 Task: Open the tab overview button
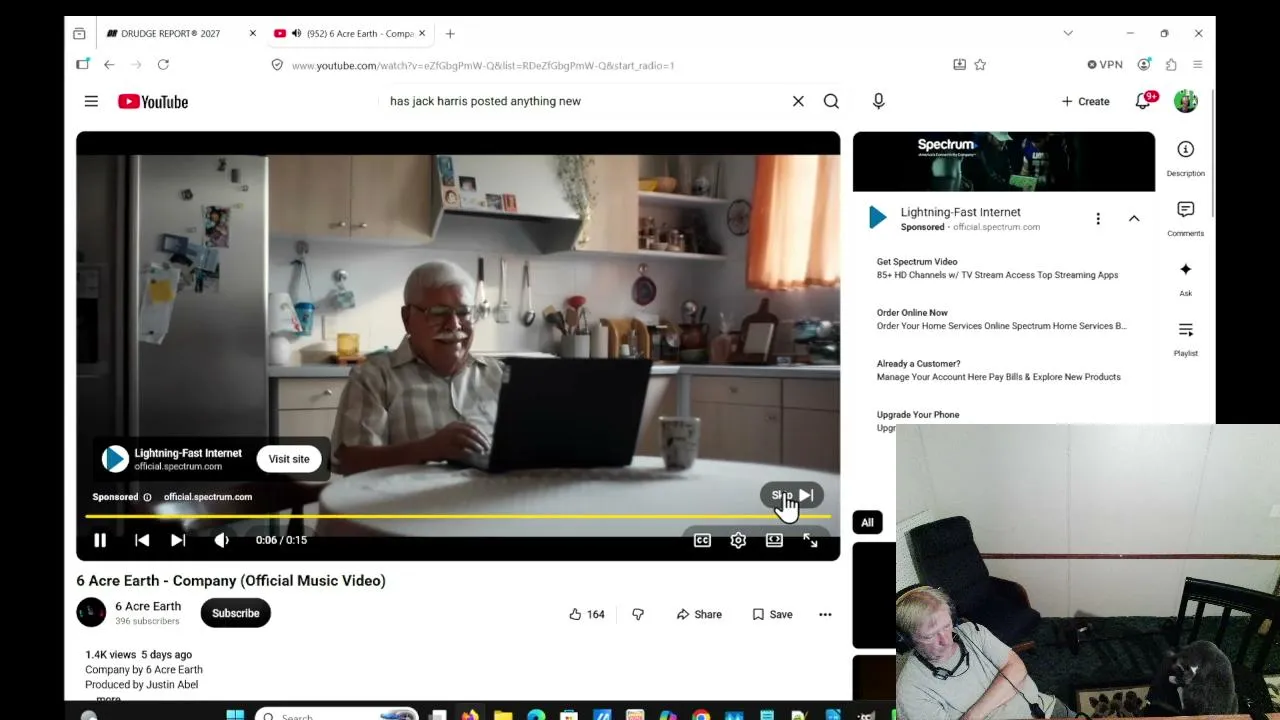79,33
